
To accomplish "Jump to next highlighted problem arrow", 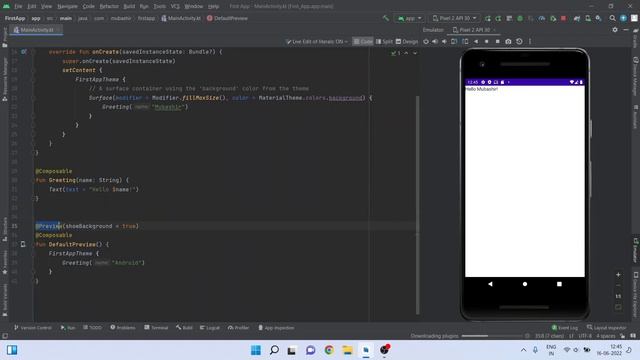I will point(415,53).
